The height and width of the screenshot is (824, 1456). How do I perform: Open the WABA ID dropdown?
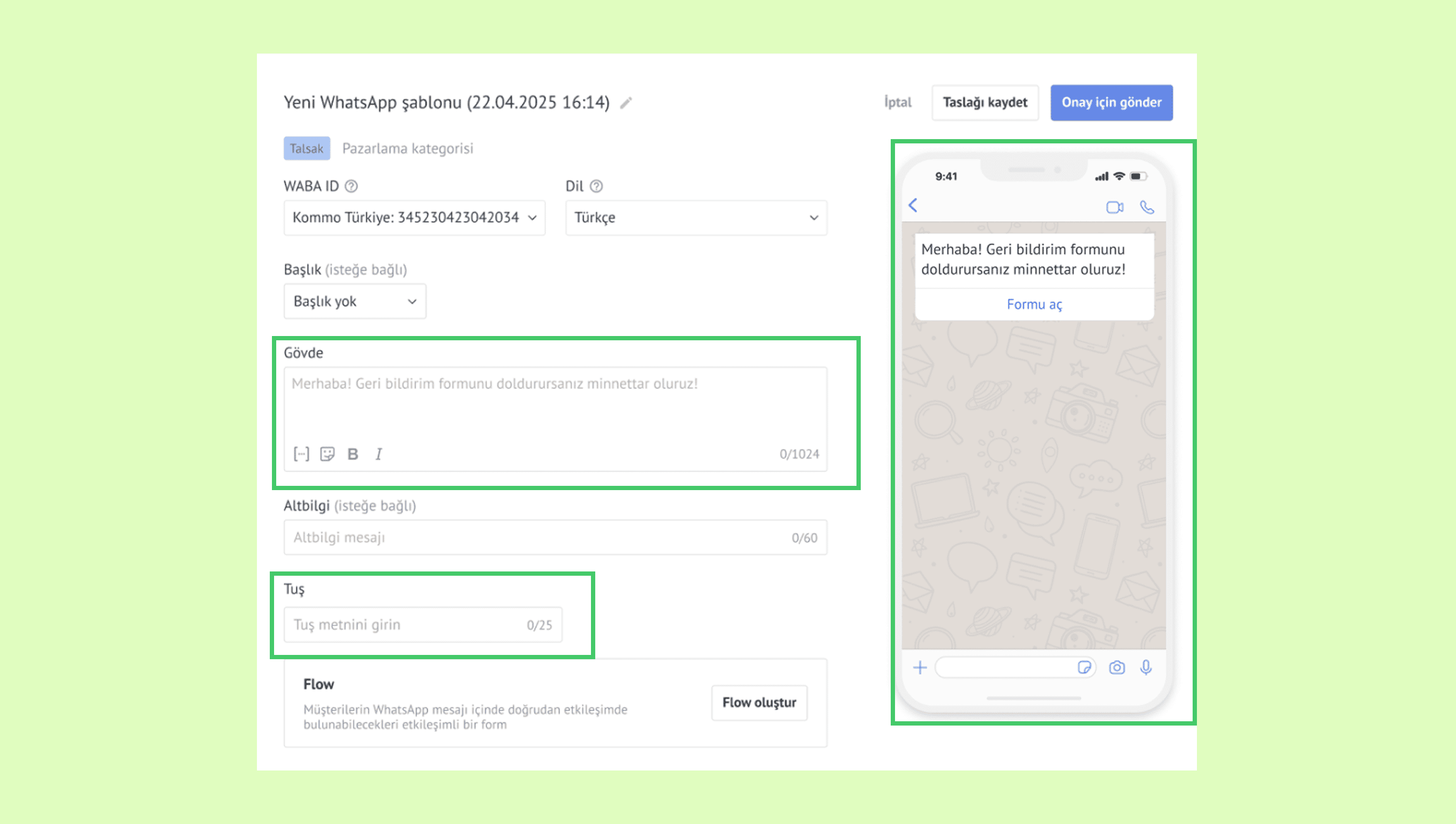click(x=414, y=218)
